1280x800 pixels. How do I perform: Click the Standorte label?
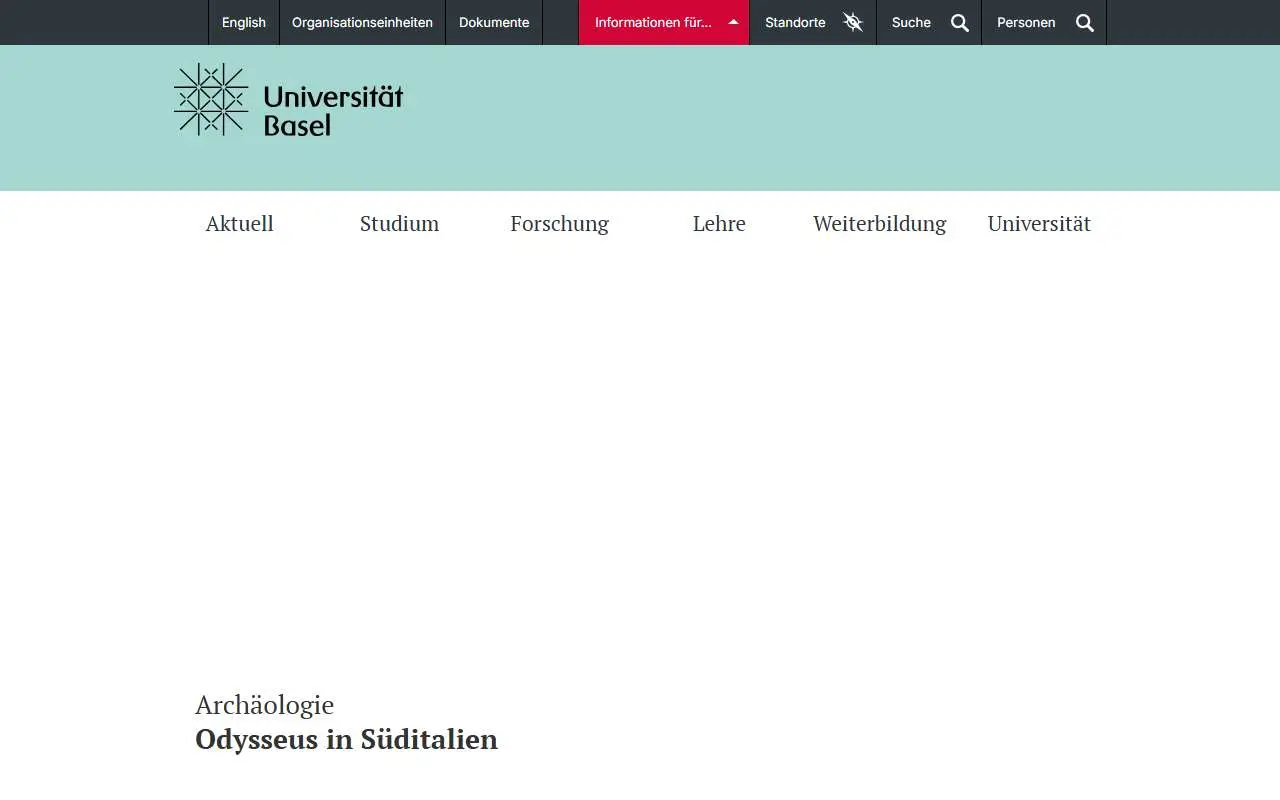[795, 22]
